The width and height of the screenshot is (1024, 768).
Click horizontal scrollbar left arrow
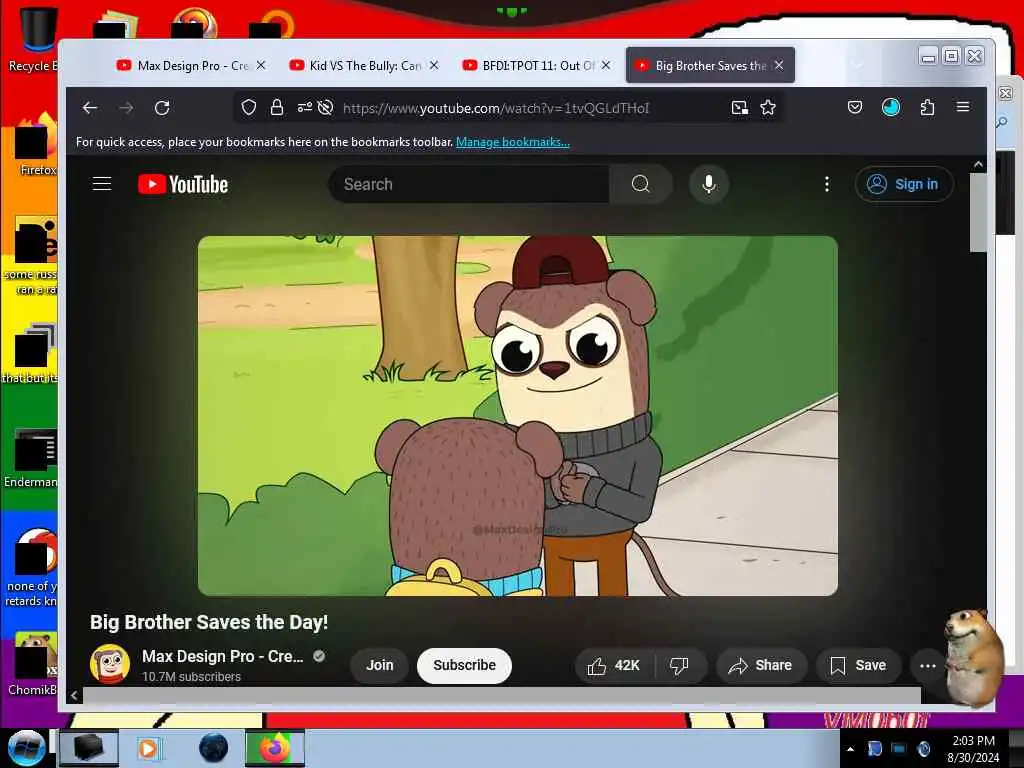[x=74, y=696]
